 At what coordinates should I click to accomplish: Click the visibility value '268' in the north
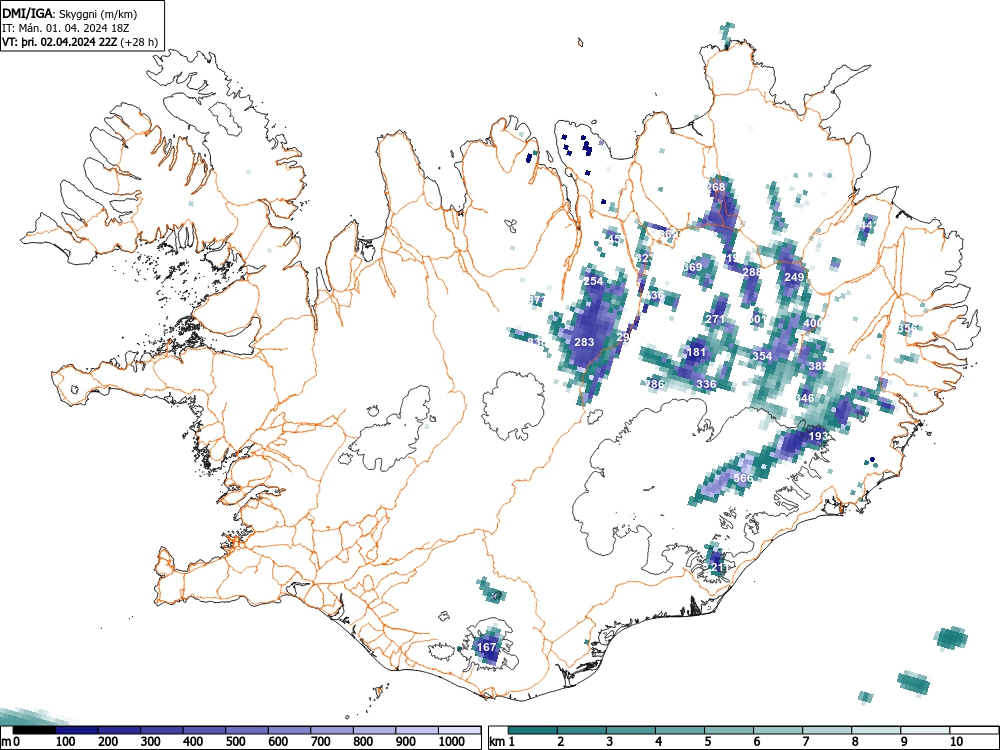716,187
